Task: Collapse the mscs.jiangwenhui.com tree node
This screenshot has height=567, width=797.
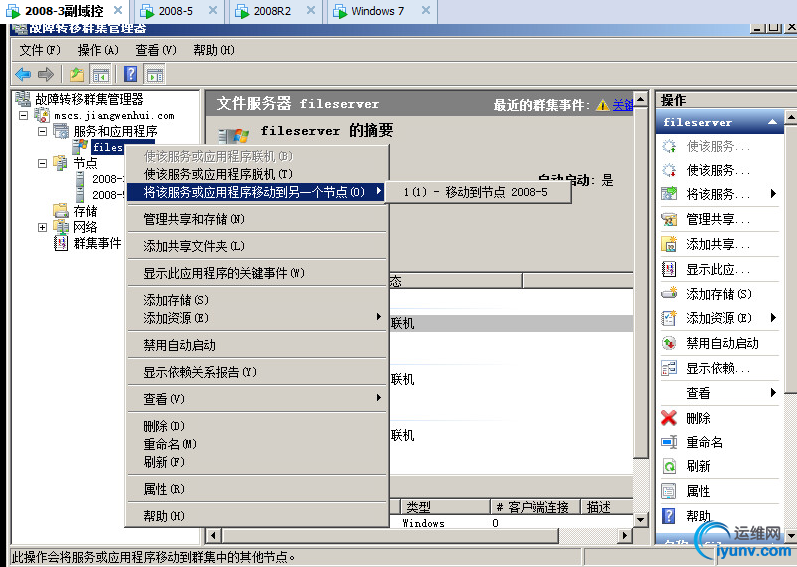Action: (x=23, y=115)
